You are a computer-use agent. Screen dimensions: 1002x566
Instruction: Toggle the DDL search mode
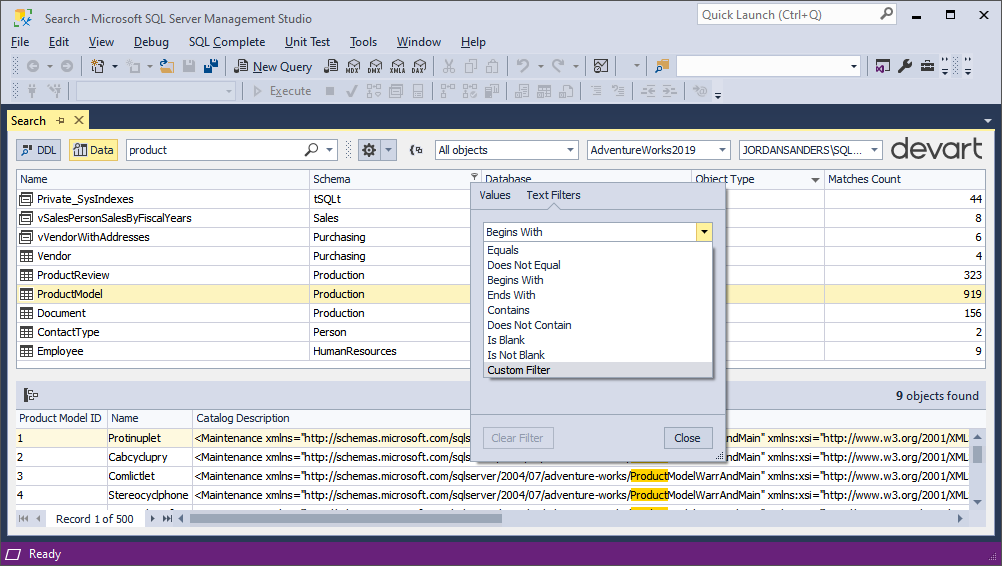(x=39, y=150)
